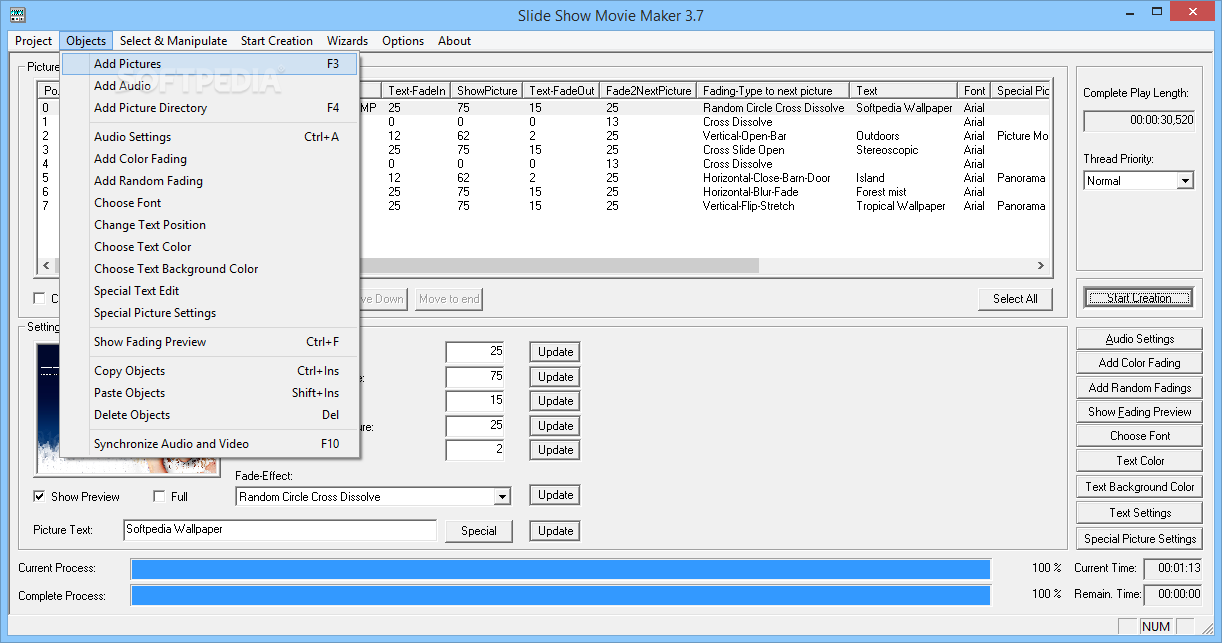Open the About menu

pyautogui.click(x=454, y=41)
